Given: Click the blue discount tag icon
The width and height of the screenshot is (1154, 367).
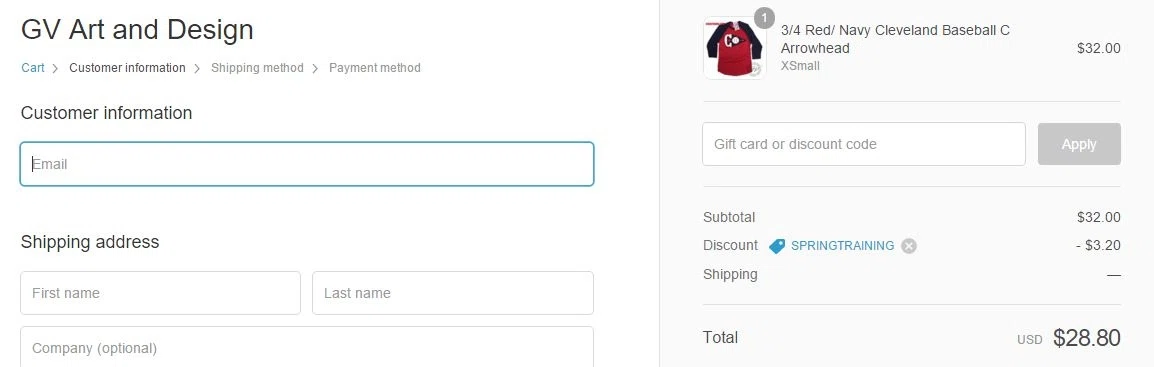Looking at the screenshot, I should [776, 246].
